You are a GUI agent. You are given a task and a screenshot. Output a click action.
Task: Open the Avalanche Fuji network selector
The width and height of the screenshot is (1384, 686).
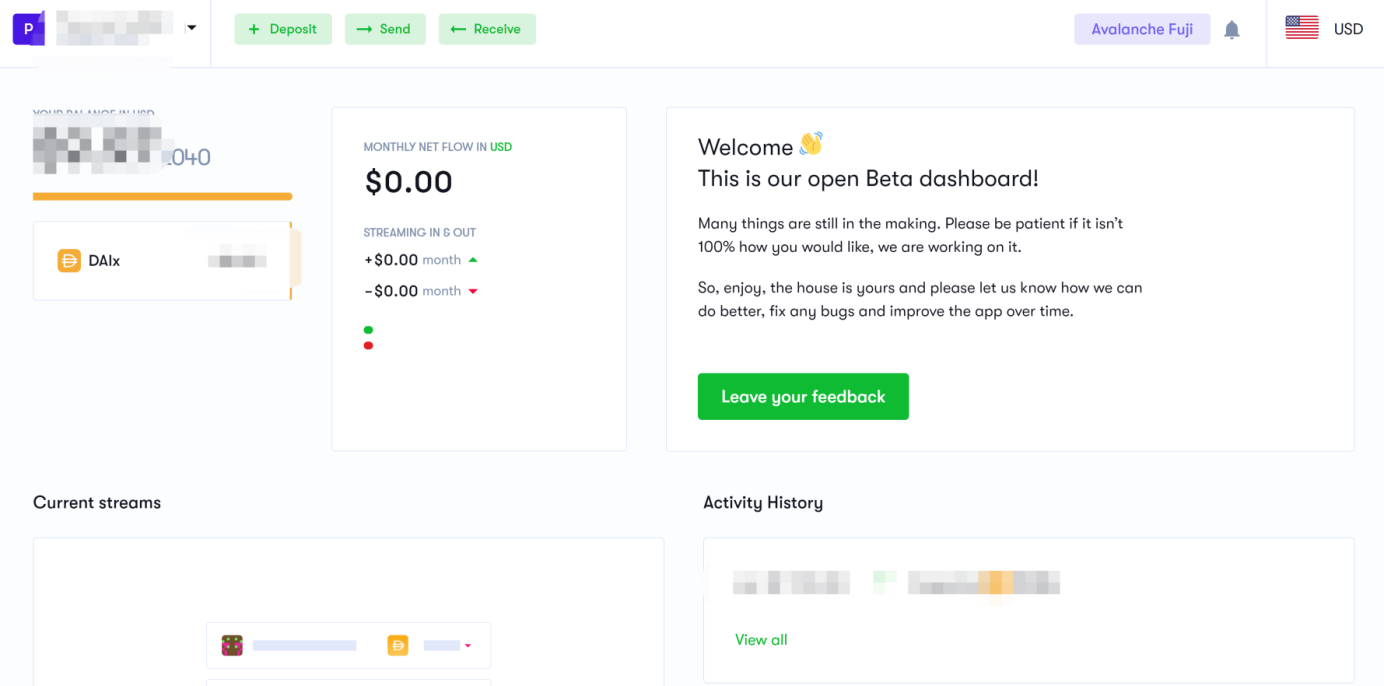pyautogui.click(x=1141, y=29)
